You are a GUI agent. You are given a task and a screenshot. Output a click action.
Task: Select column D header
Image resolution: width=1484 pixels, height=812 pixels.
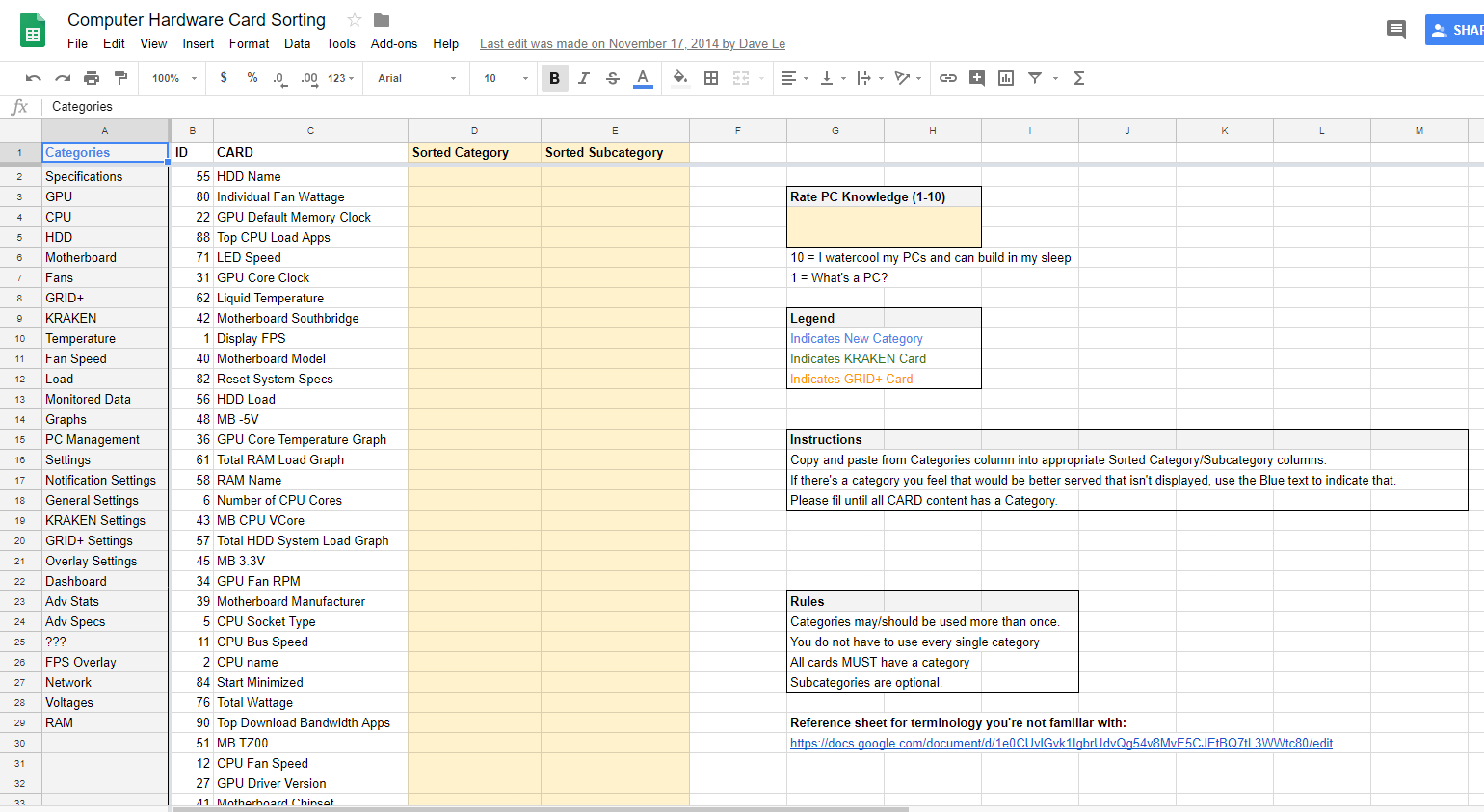pyautogui.click(x=474, y=130)
